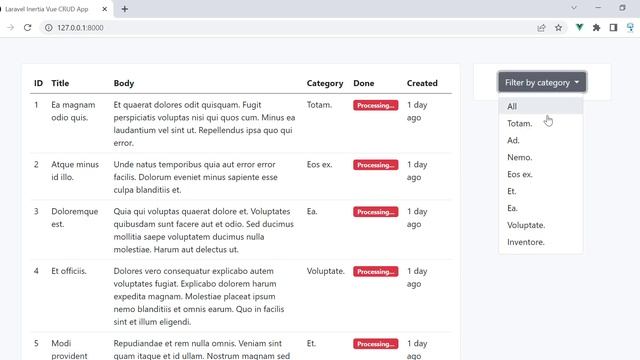Filter the list by Totam. category
Screen dimensions: 640x360
click(x=541, y=123)
